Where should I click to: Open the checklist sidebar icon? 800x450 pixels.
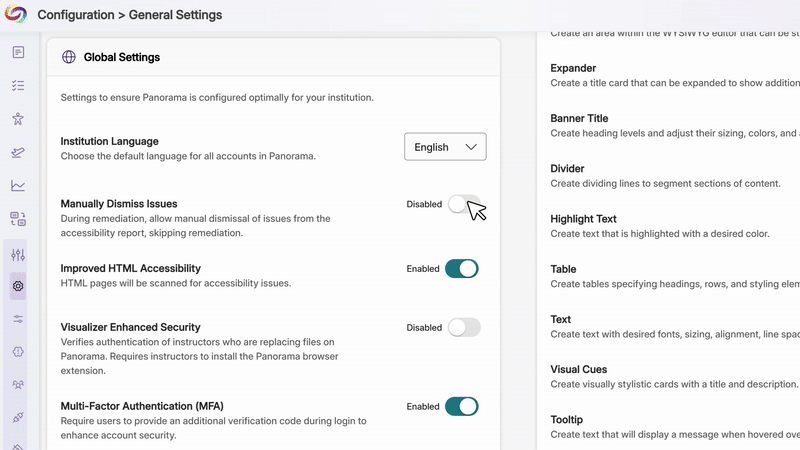click(x=18, y=85)
